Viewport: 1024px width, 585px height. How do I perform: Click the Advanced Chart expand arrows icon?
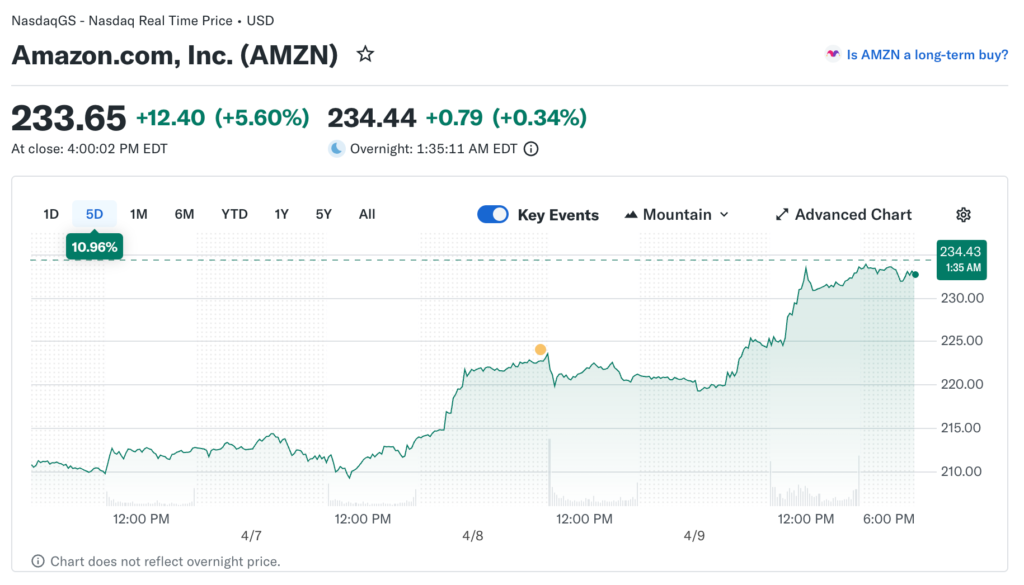click(782, 215)
